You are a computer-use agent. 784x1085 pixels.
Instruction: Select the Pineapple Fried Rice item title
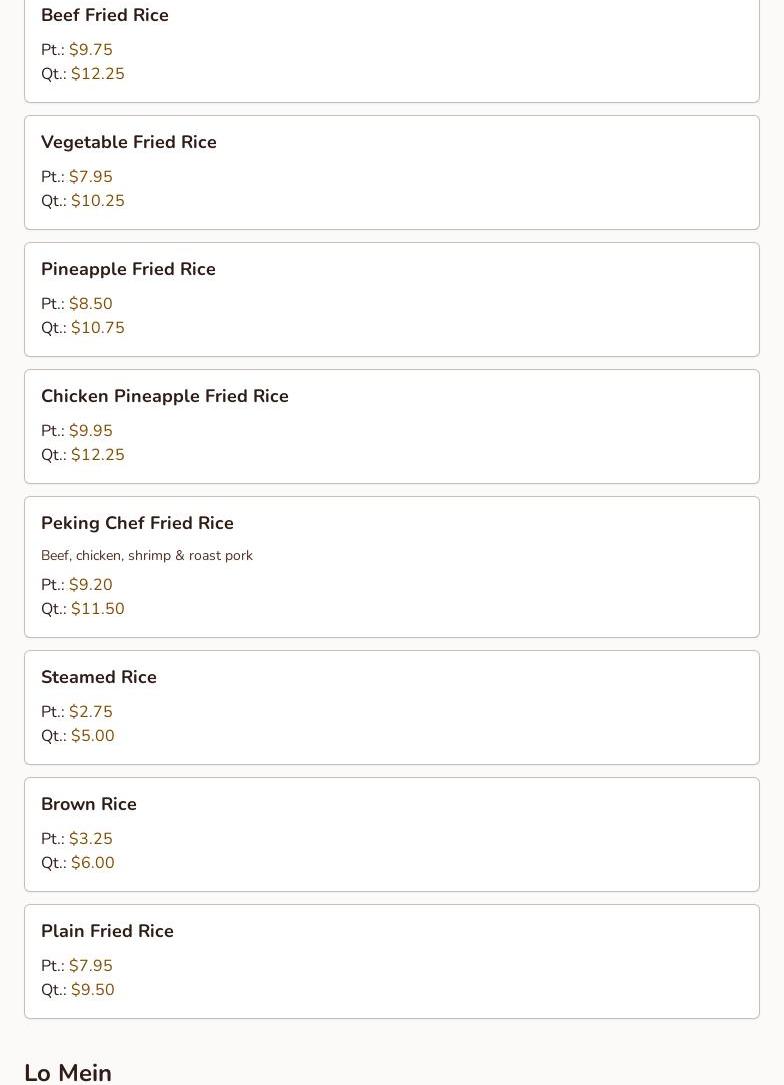(128, 269)
